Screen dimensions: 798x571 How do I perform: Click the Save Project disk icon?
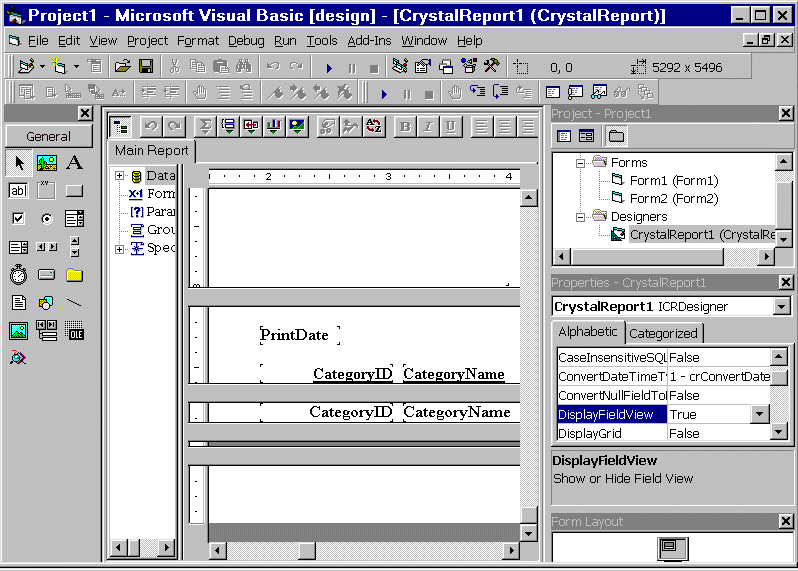pyautogui.click(x=146, y=67)
